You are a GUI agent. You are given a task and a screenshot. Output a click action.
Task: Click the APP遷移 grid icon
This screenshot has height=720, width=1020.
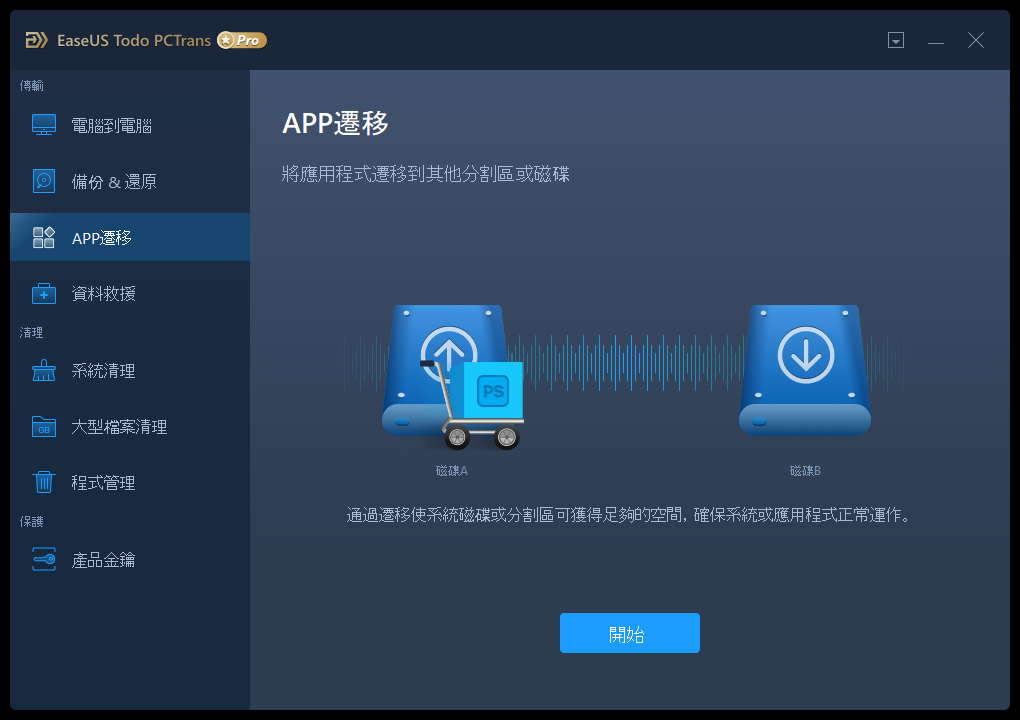coord(44,237)
